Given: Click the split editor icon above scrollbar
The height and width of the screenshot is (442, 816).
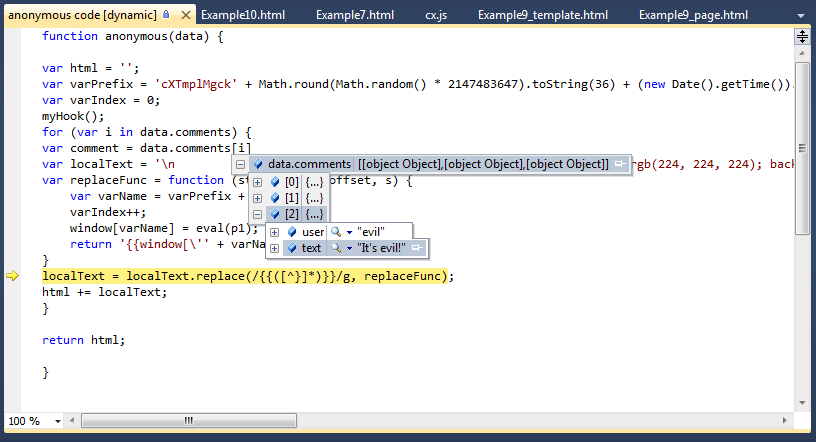Looking at the screenshot, I should pos(802,36).
